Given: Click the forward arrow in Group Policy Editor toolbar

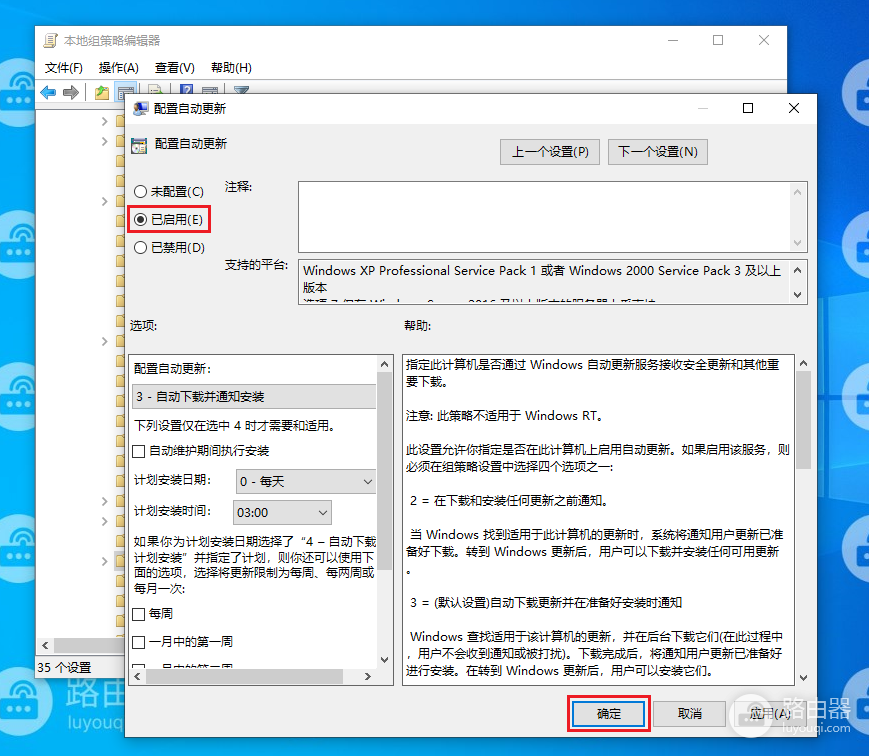Looking at the screenshot, I should (70, 92).
